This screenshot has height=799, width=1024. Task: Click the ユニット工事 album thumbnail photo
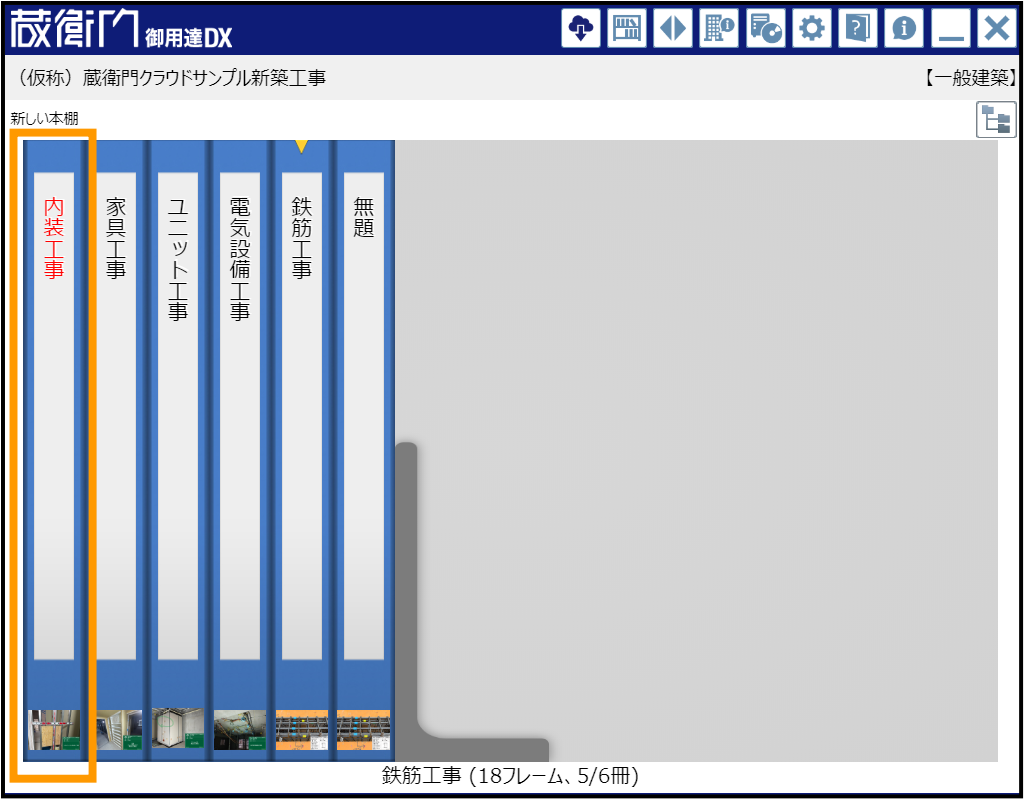(178, 730)
